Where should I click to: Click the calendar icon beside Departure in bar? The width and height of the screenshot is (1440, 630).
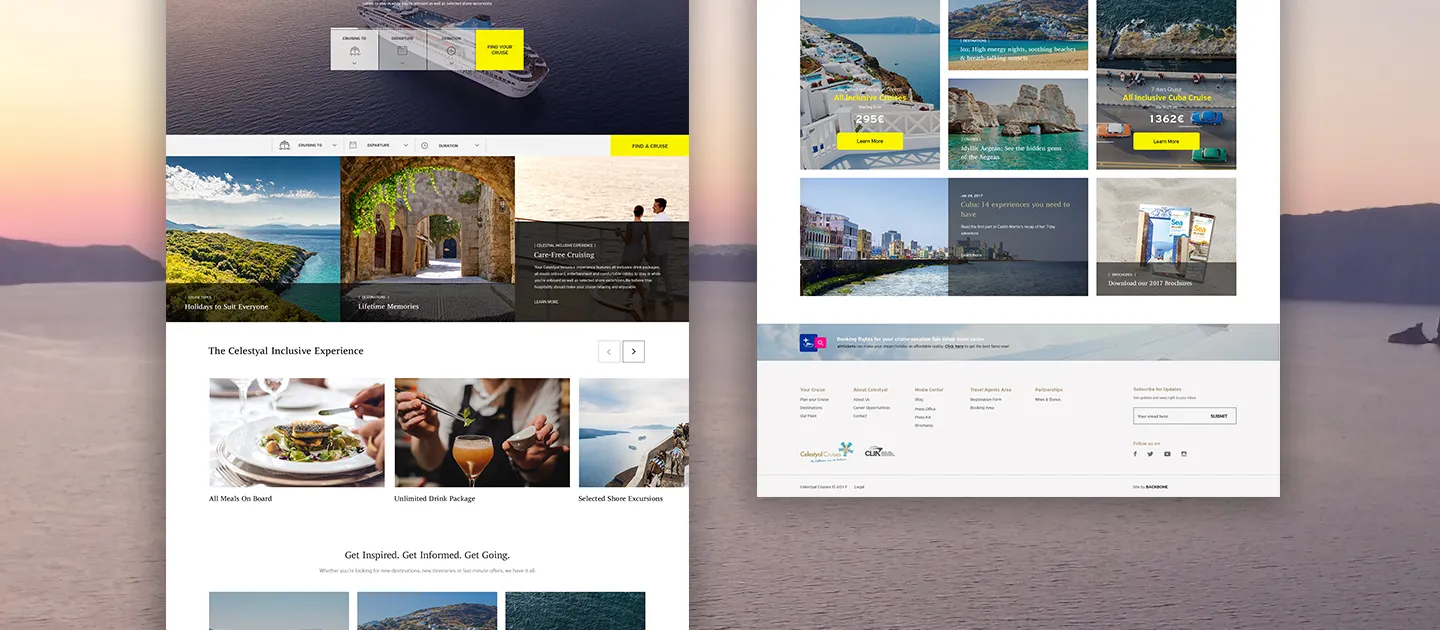point(353,146)
